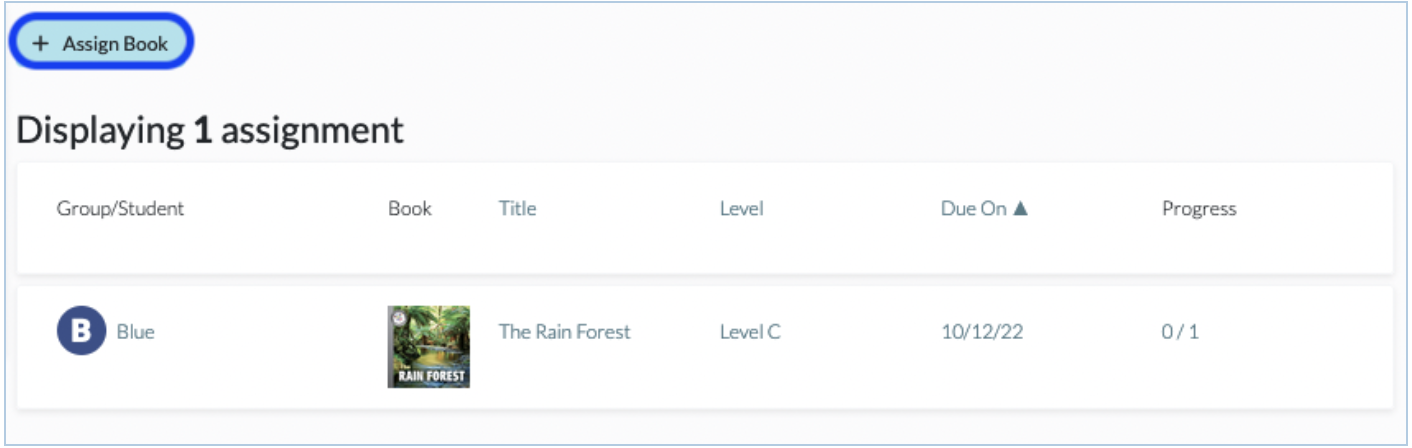The image size is (1412, 448).
Task: Open the Rain Forest book cover thumbnail
Action: 429,346
